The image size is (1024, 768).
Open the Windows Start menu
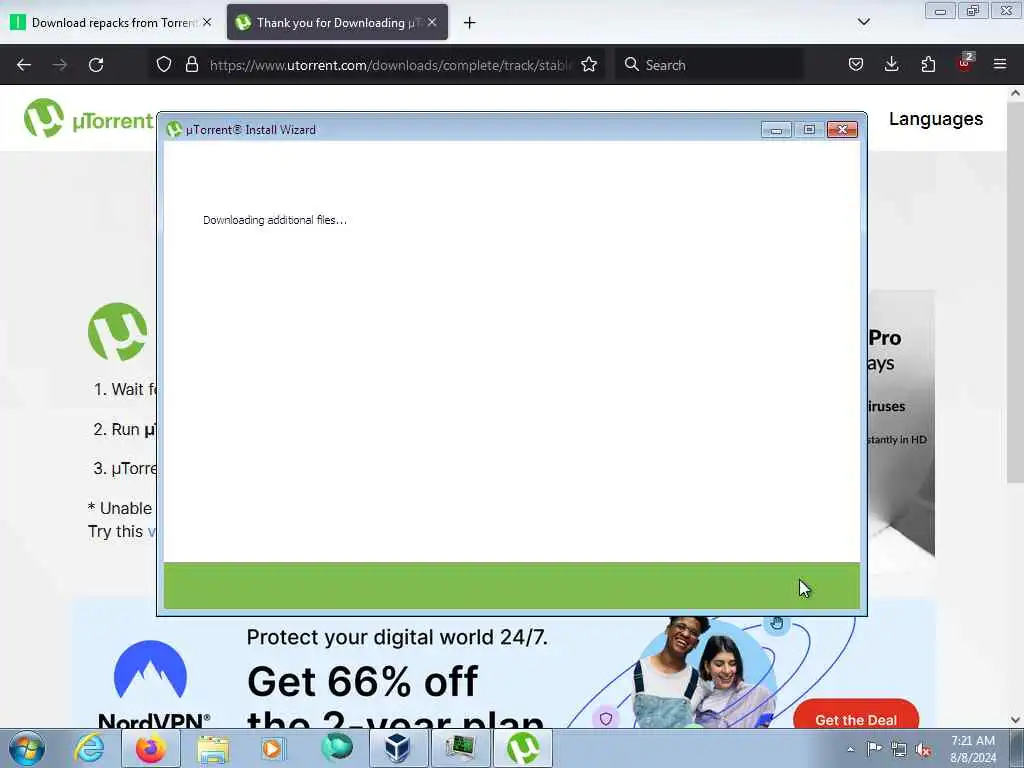27,748
